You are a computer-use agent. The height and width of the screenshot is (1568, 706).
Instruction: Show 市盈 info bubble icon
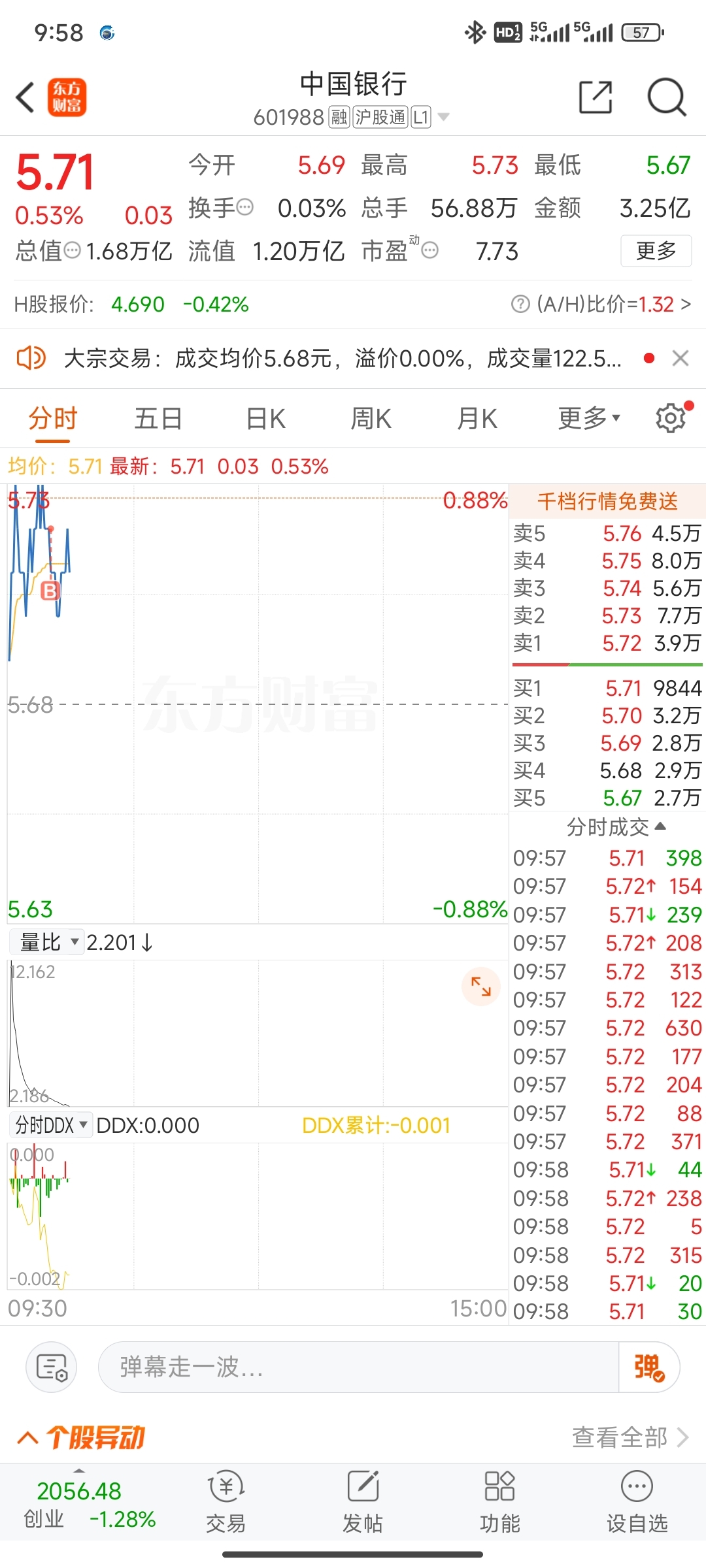(429, 250)
